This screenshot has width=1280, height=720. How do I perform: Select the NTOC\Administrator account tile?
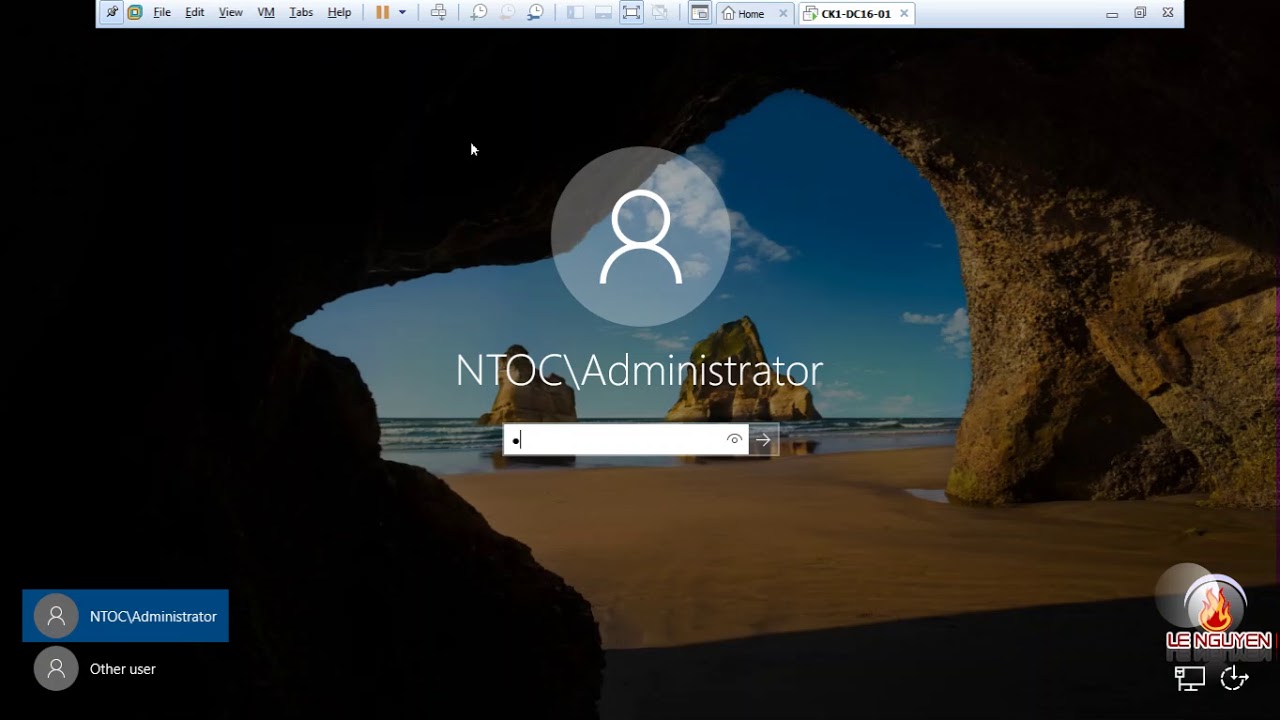(125, 616)
